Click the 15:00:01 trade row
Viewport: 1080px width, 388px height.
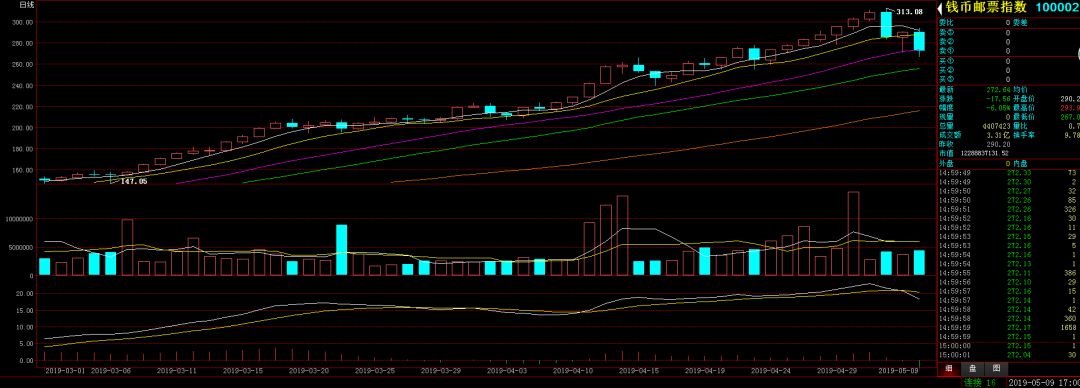click(1008, 354)
